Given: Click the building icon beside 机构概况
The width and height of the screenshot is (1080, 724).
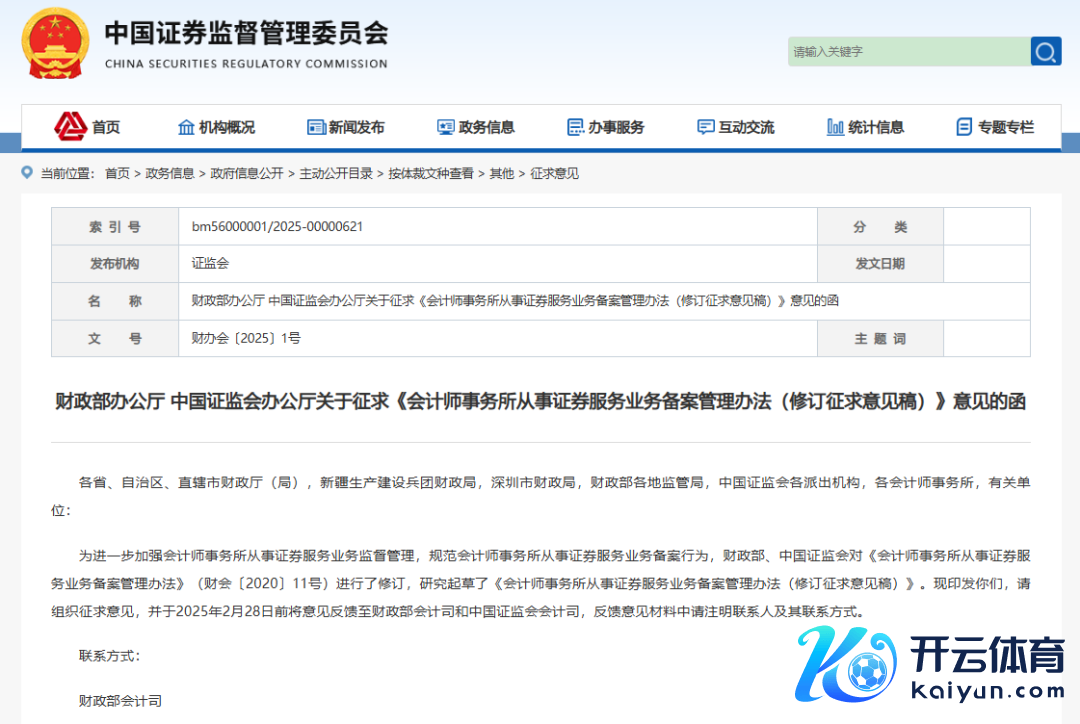Looking at the screenshot, I should (x=186, y=127).
